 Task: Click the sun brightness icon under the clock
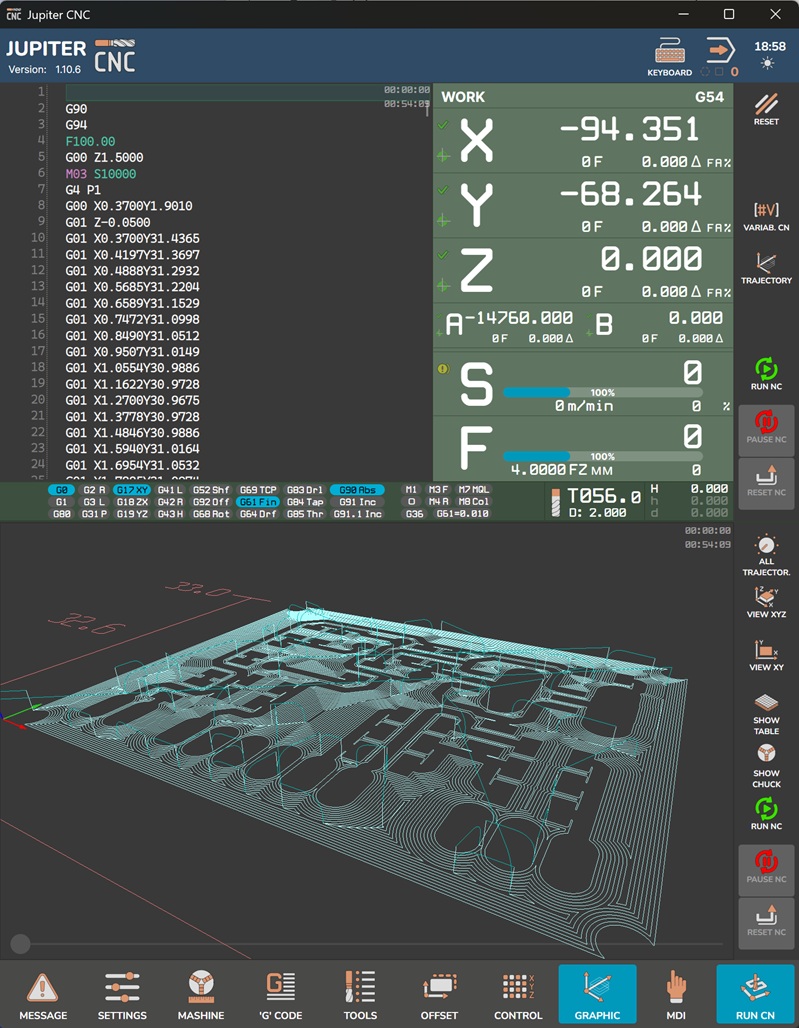(767, 64)
